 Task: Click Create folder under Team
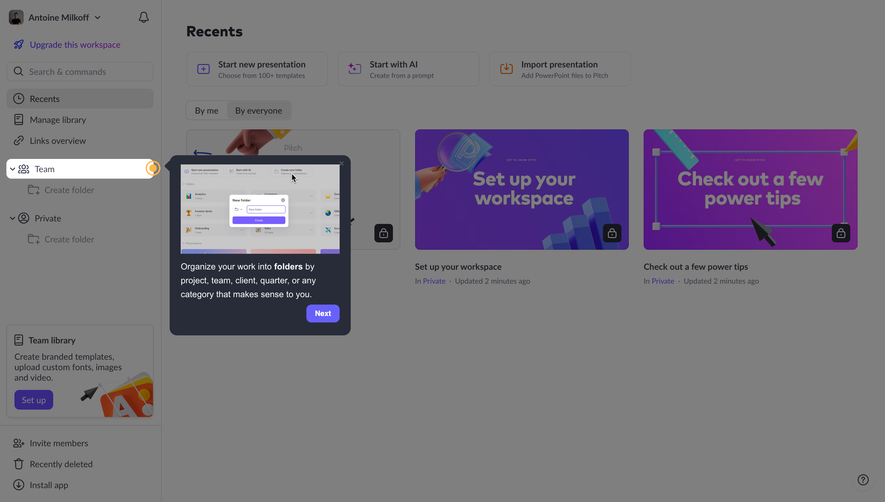pyautogui.click(x=69, y=190)
